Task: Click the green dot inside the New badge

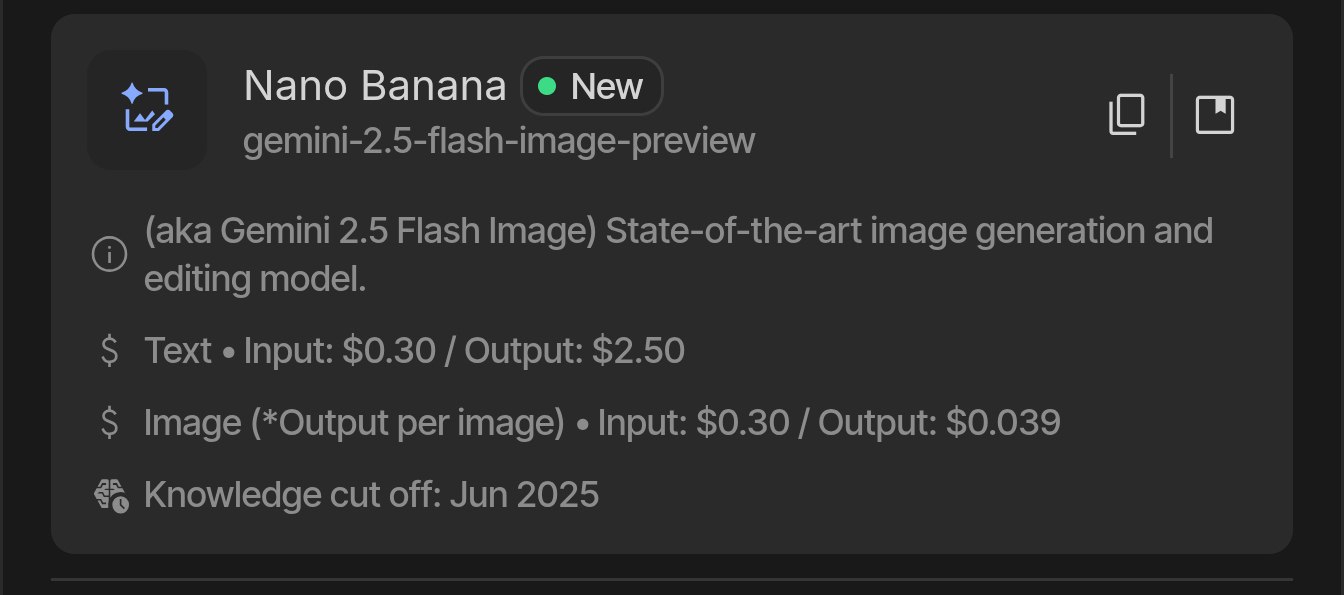Action: tap(546, 87)
